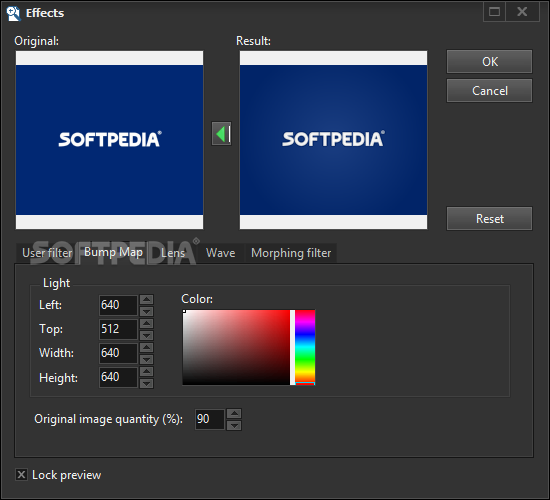Focus the Height input field
This screenshot has height=500, width=550.
tap(118, 377)
